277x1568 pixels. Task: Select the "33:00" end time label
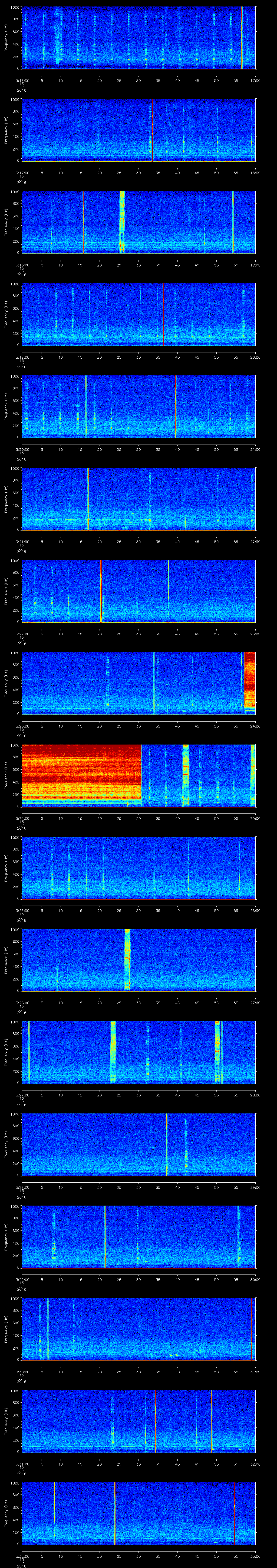(255, 1555)
